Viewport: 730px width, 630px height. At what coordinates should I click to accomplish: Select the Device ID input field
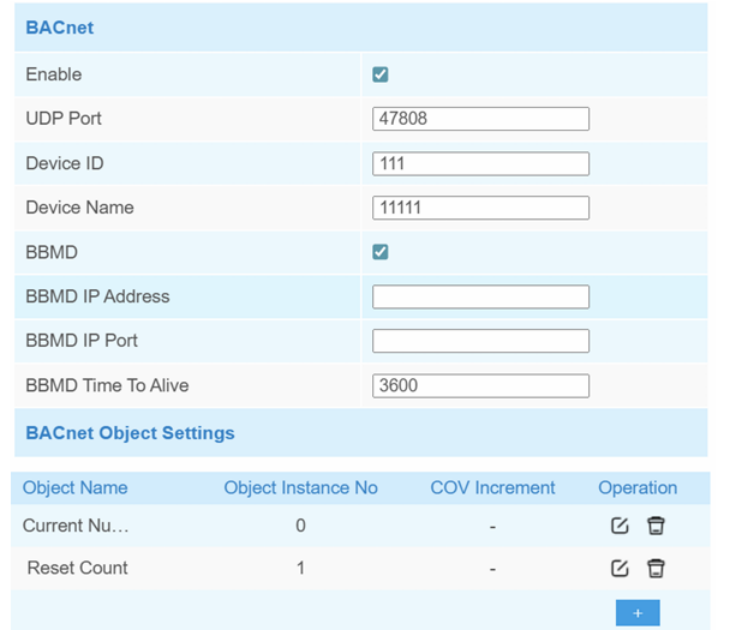tap(481, 163)
